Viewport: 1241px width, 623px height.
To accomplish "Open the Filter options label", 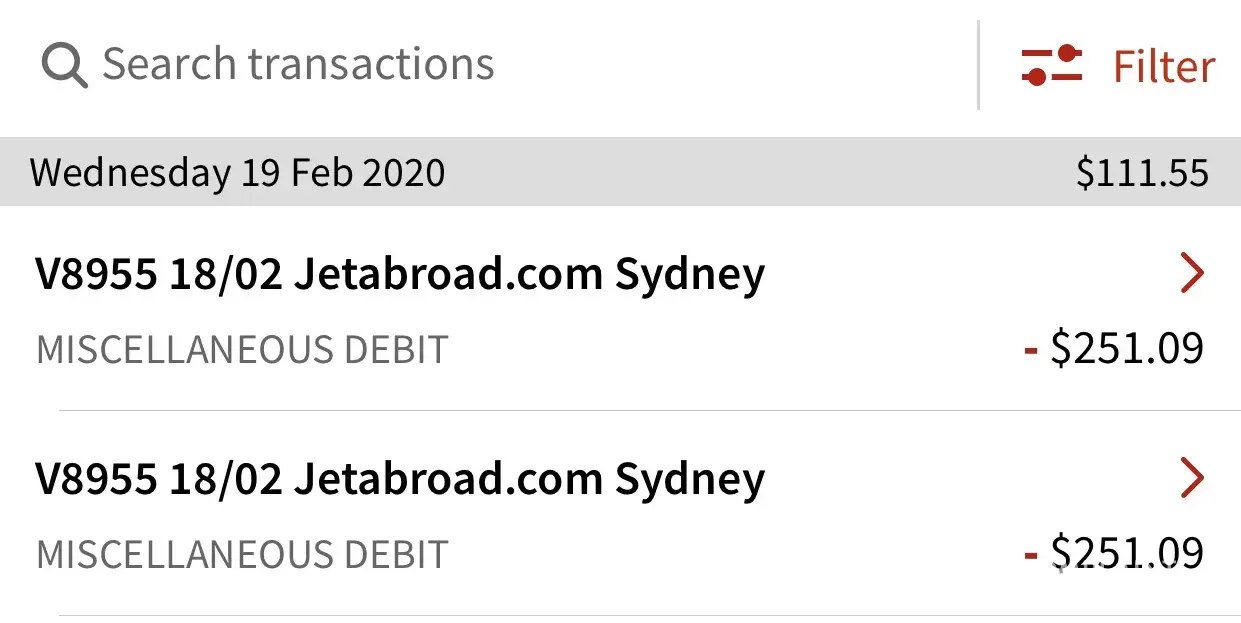I will pyautogui.click(x=1164, y=67).
